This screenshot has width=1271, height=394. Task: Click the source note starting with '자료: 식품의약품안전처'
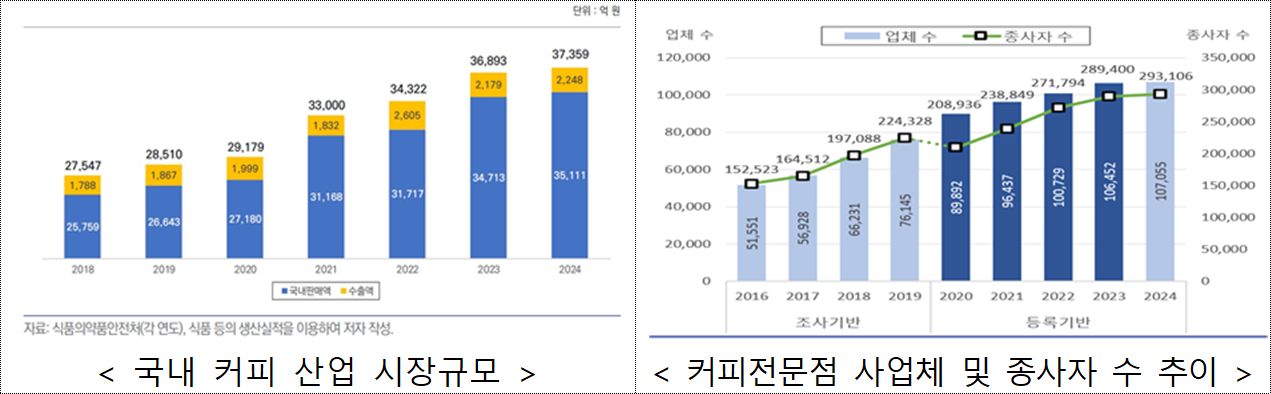click(x=209, y=328)
